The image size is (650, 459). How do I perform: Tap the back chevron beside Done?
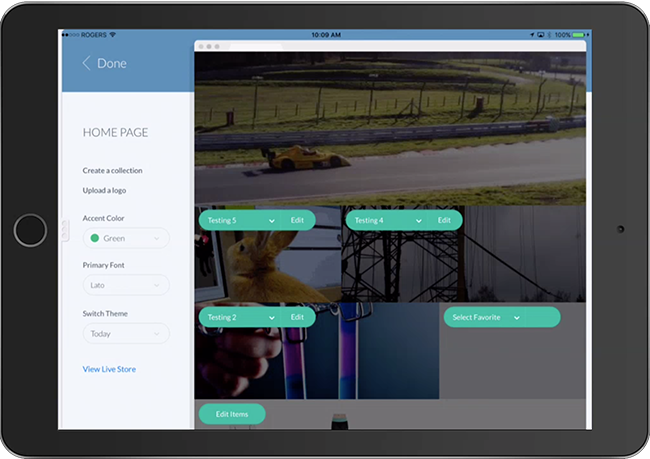(86, 63)
